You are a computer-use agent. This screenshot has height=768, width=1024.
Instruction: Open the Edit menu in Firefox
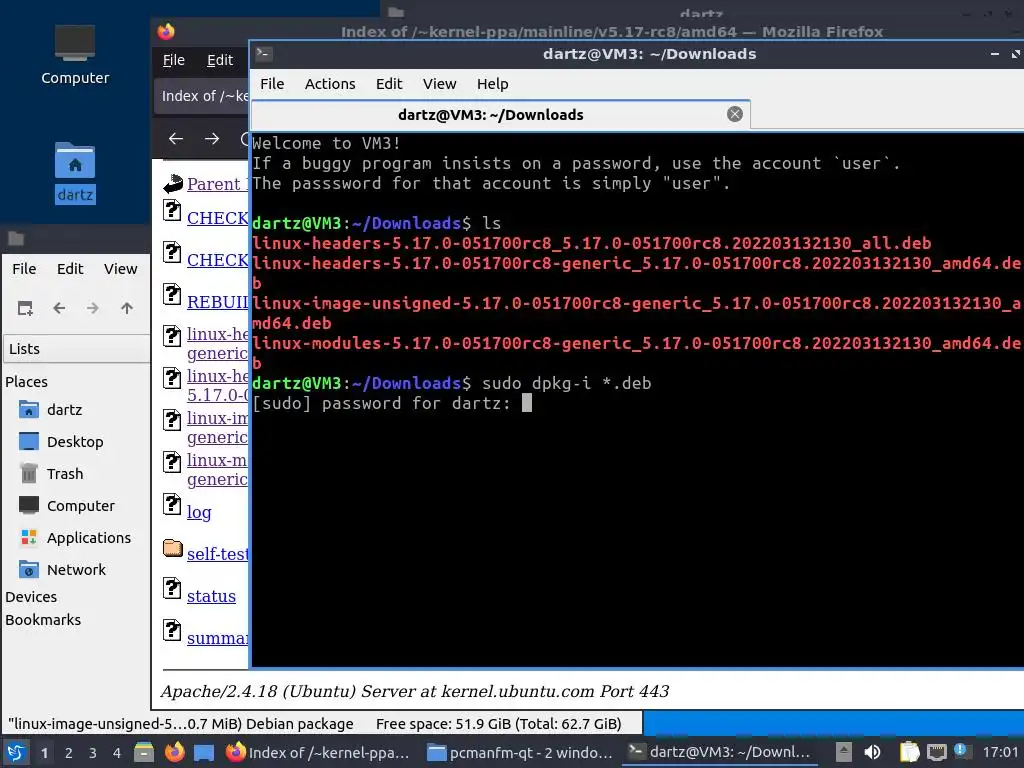click(x=219, y=60)
